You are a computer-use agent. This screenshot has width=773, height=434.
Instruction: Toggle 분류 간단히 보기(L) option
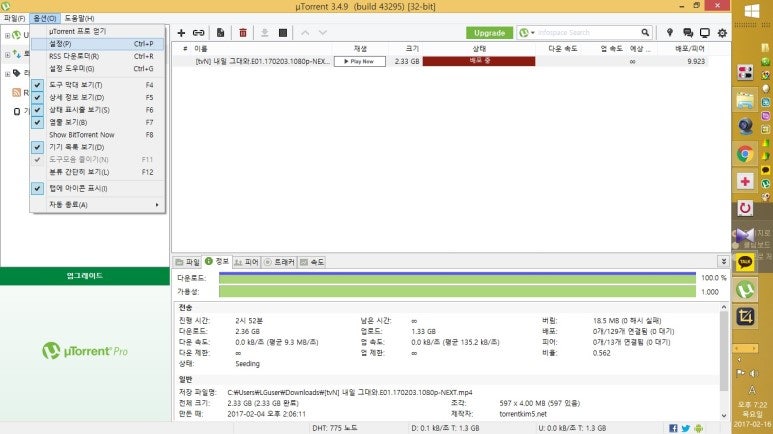pos(98,172)
